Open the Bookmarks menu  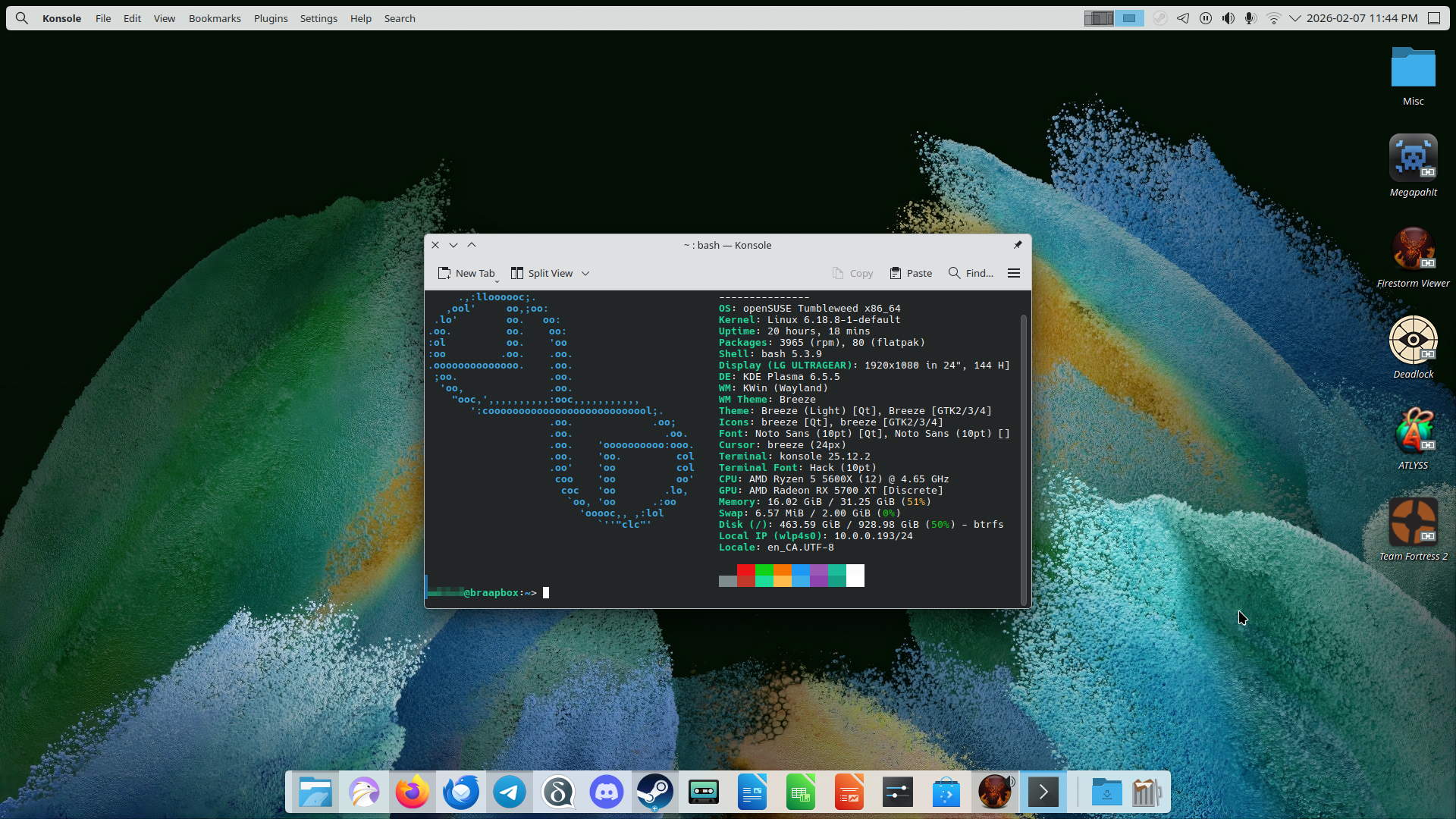click(x=215, y=18)
